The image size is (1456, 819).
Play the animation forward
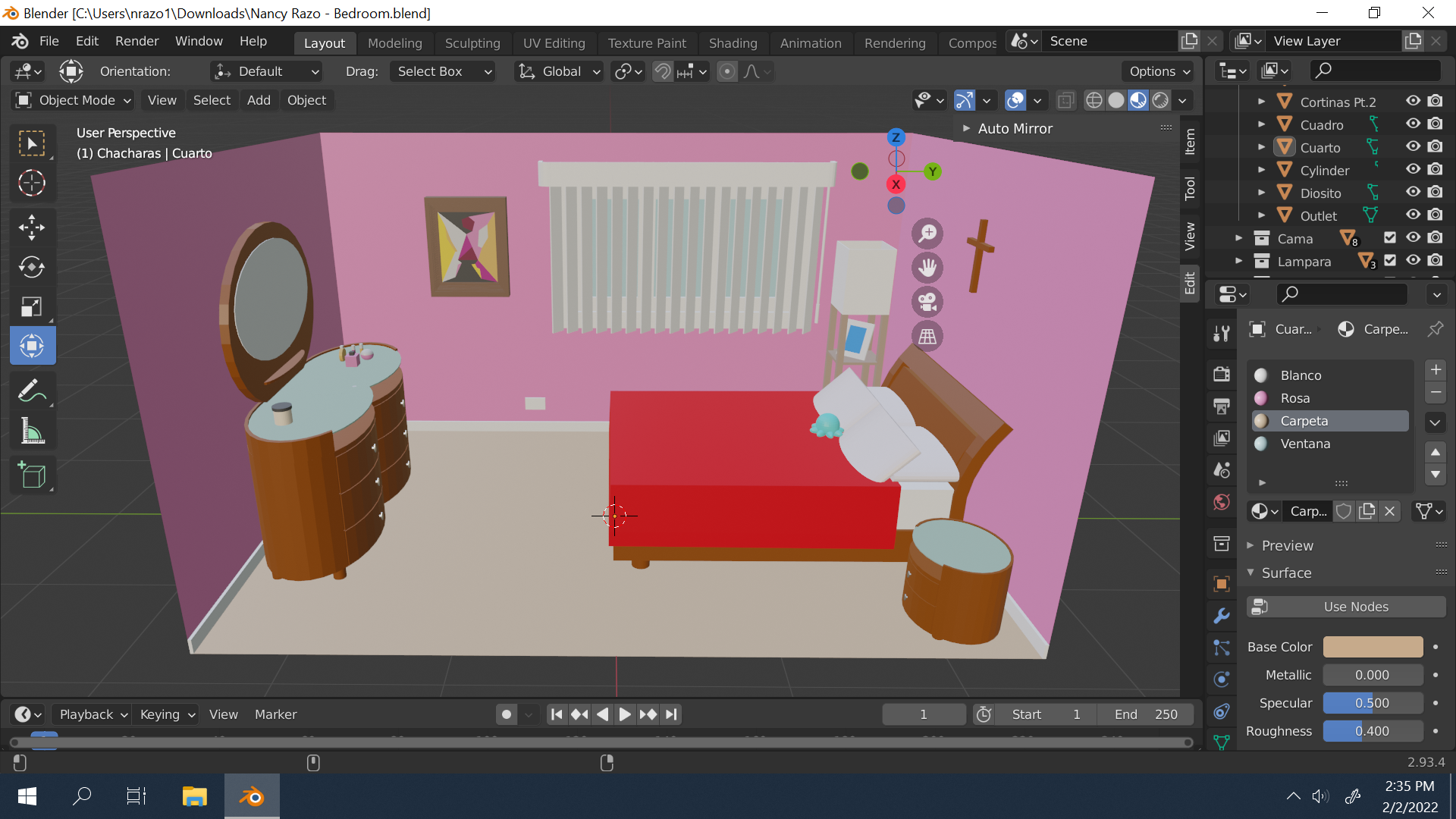(624, 714)
